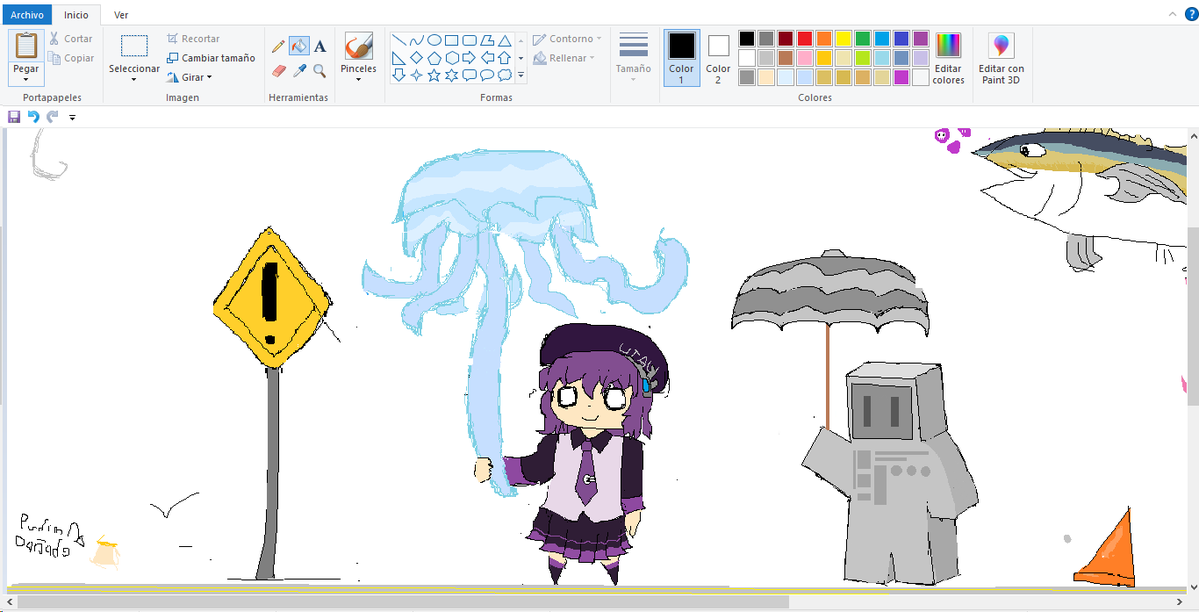
Task: Select the Magnifier tool
Action: pos(320,70)
